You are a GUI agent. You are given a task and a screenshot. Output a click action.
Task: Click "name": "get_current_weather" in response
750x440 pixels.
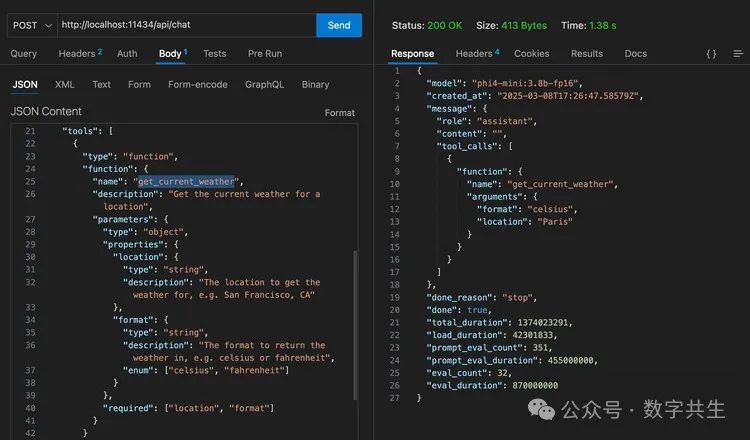(x=542, y=184)
